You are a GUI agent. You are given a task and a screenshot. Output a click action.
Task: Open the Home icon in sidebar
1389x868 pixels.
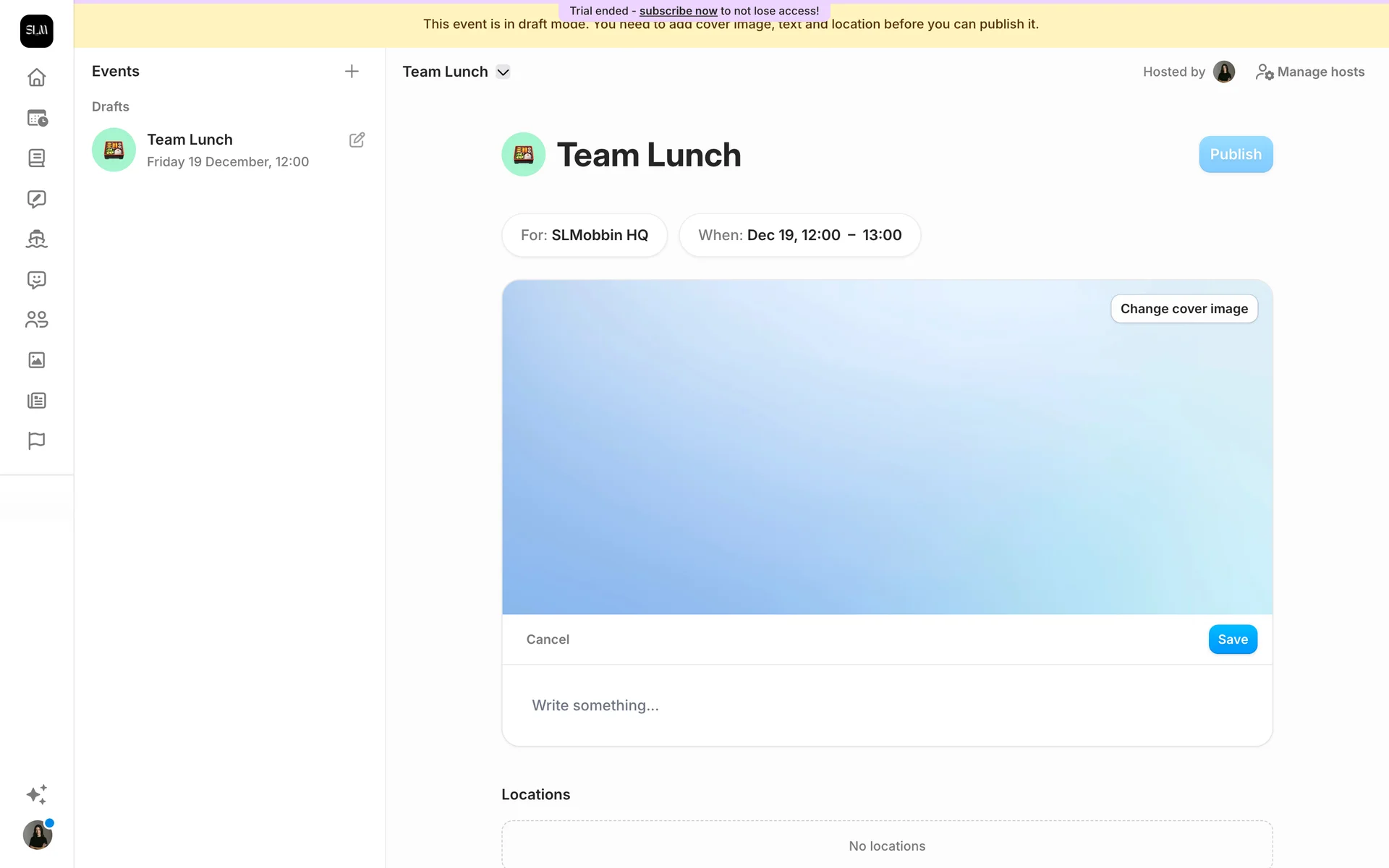tap(36, 77)
